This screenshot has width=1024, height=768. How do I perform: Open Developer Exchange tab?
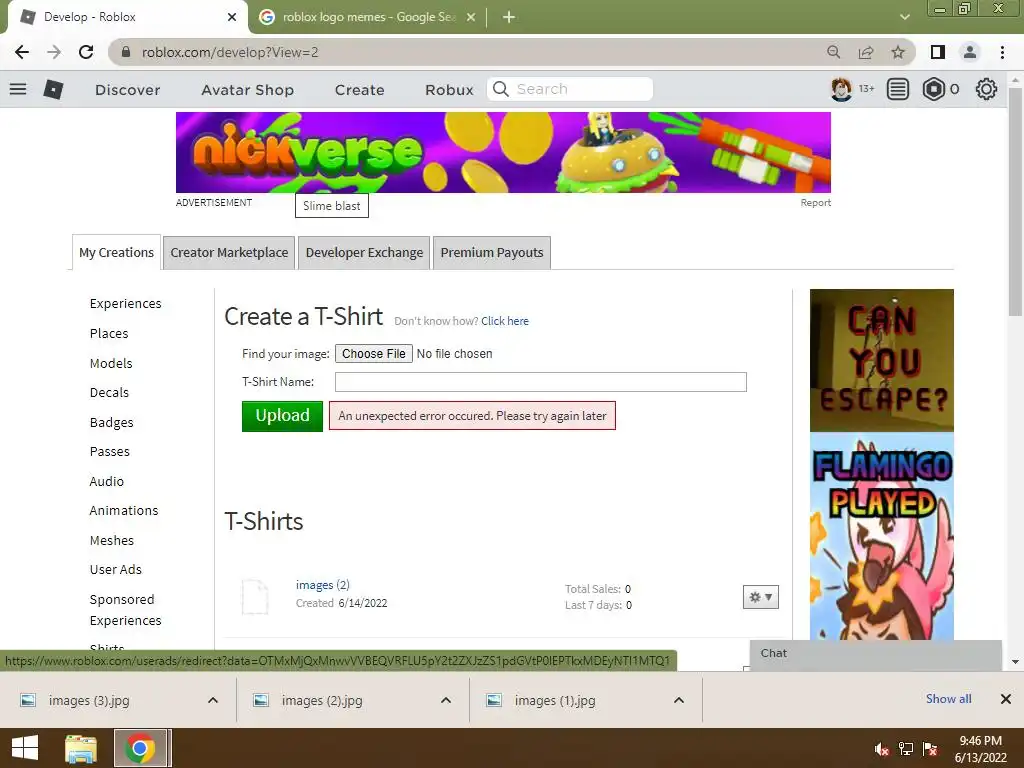(364, 252)
